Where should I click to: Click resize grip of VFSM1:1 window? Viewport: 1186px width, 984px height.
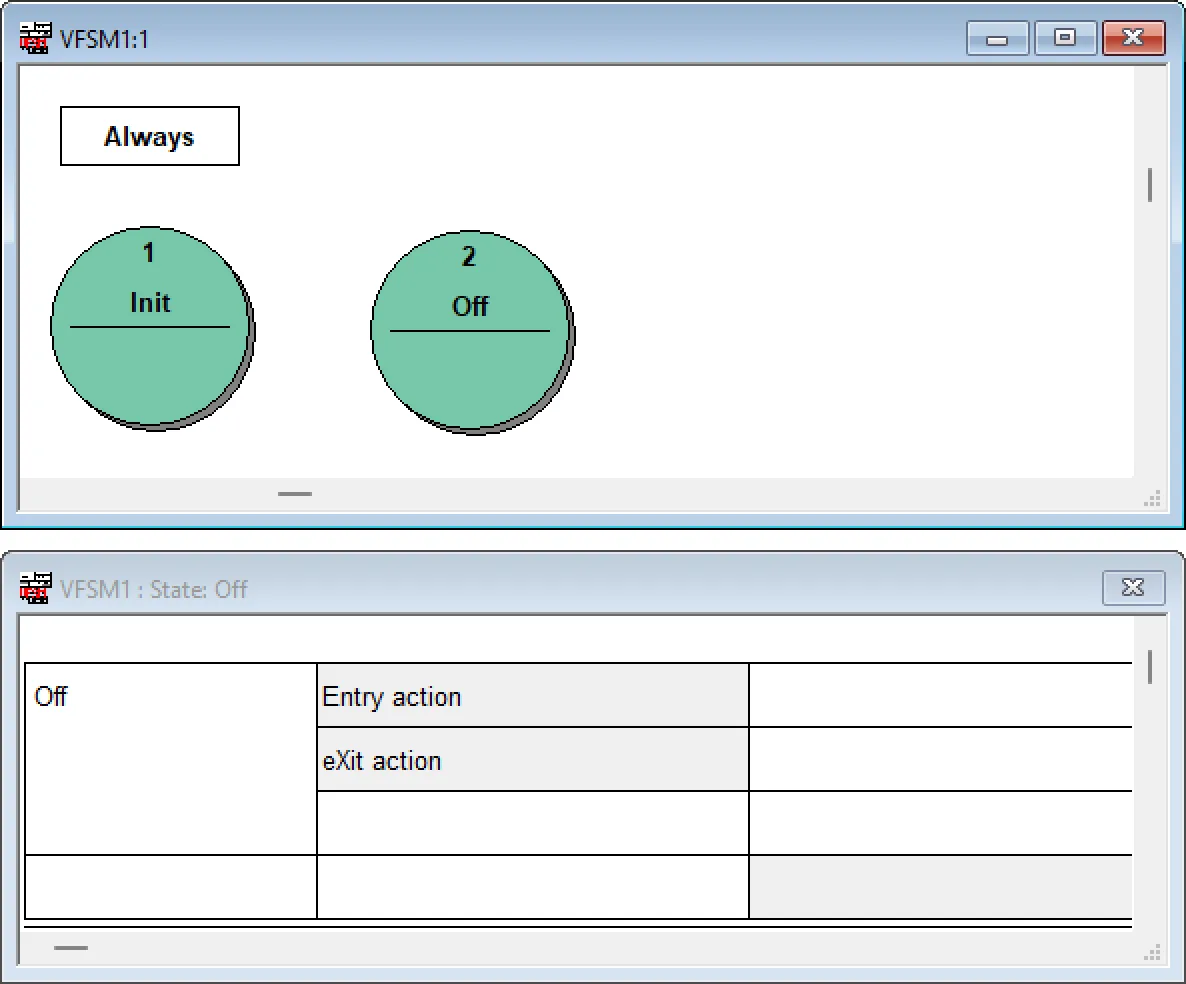click(1152, 499)
